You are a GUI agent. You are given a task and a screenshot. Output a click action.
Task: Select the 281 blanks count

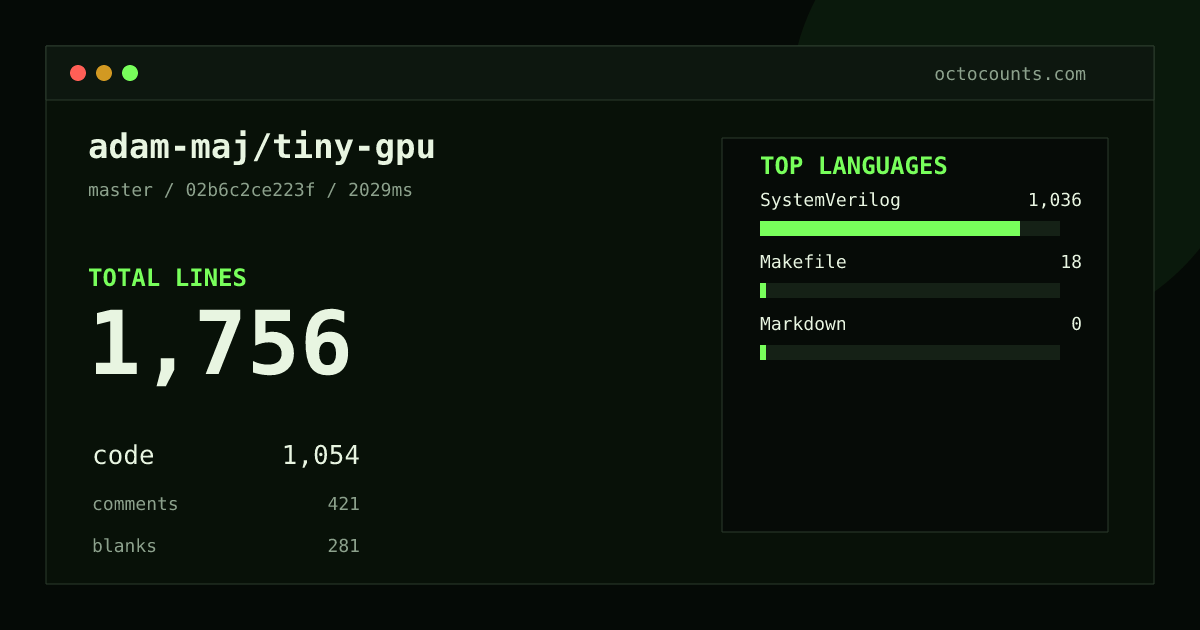coord(343,546)
